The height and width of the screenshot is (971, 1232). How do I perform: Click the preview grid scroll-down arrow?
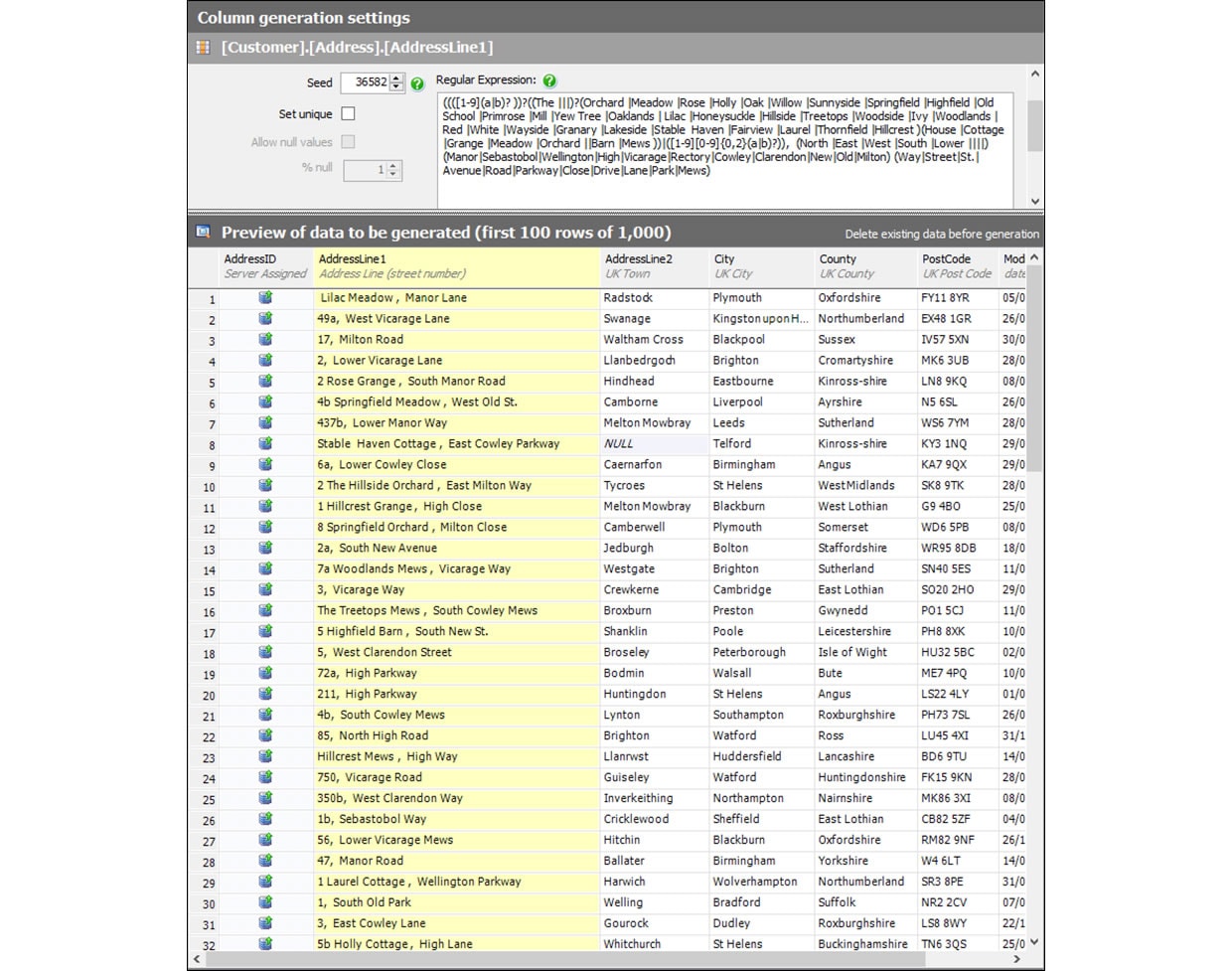pos(1034,941)
